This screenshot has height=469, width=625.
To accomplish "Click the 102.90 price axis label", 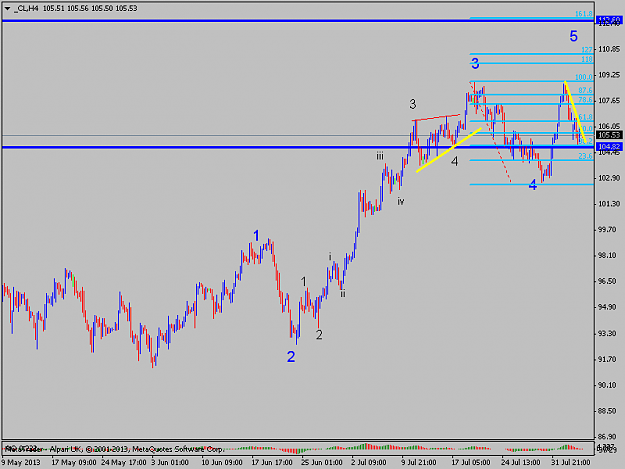I will tap(609, 178).
